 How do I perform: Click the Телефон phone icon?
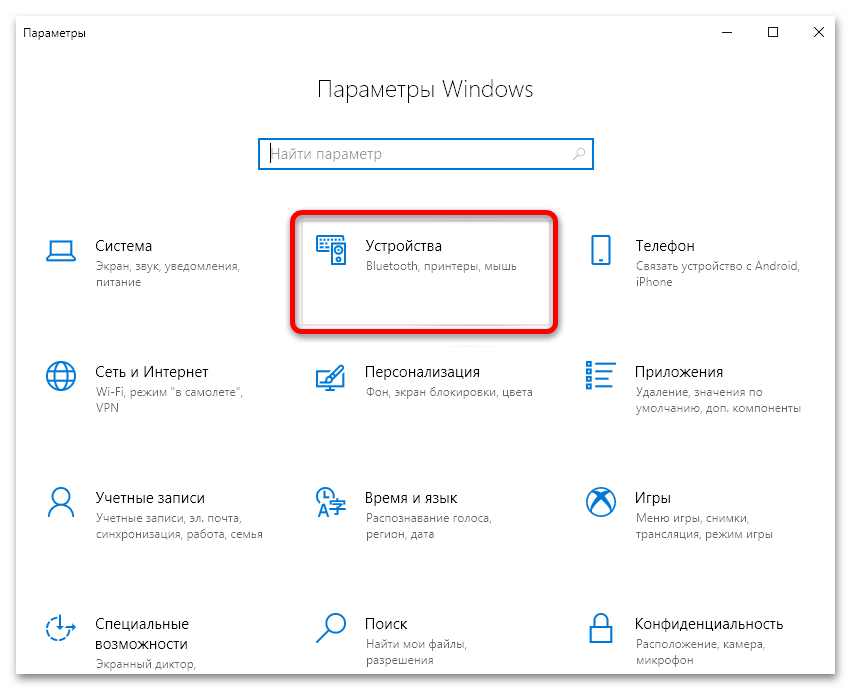coord(601,250)
